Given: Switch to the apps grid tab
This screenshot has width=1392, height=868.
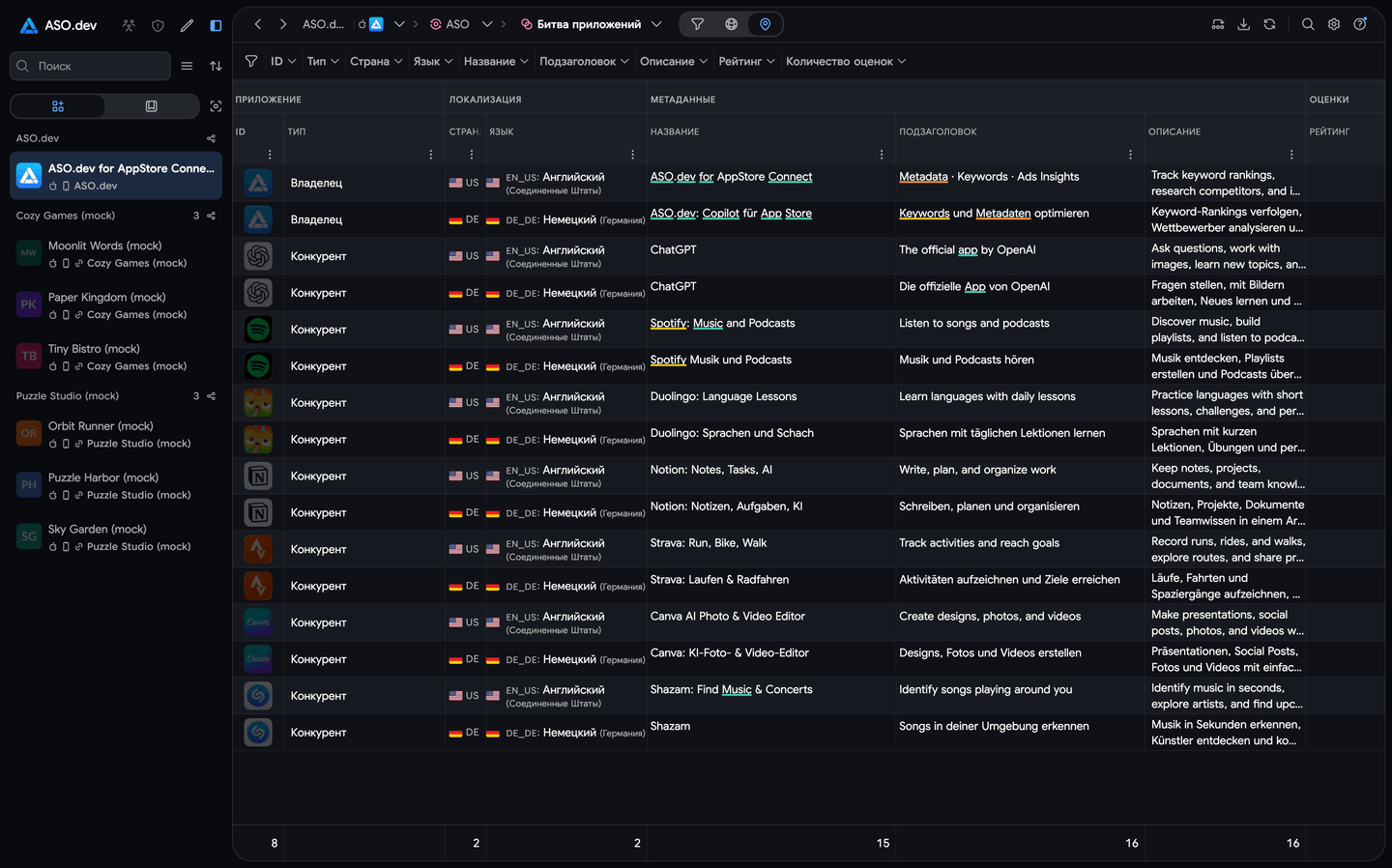Looking at the screenshot, I should pyautogui.click(x=58, y=106).
